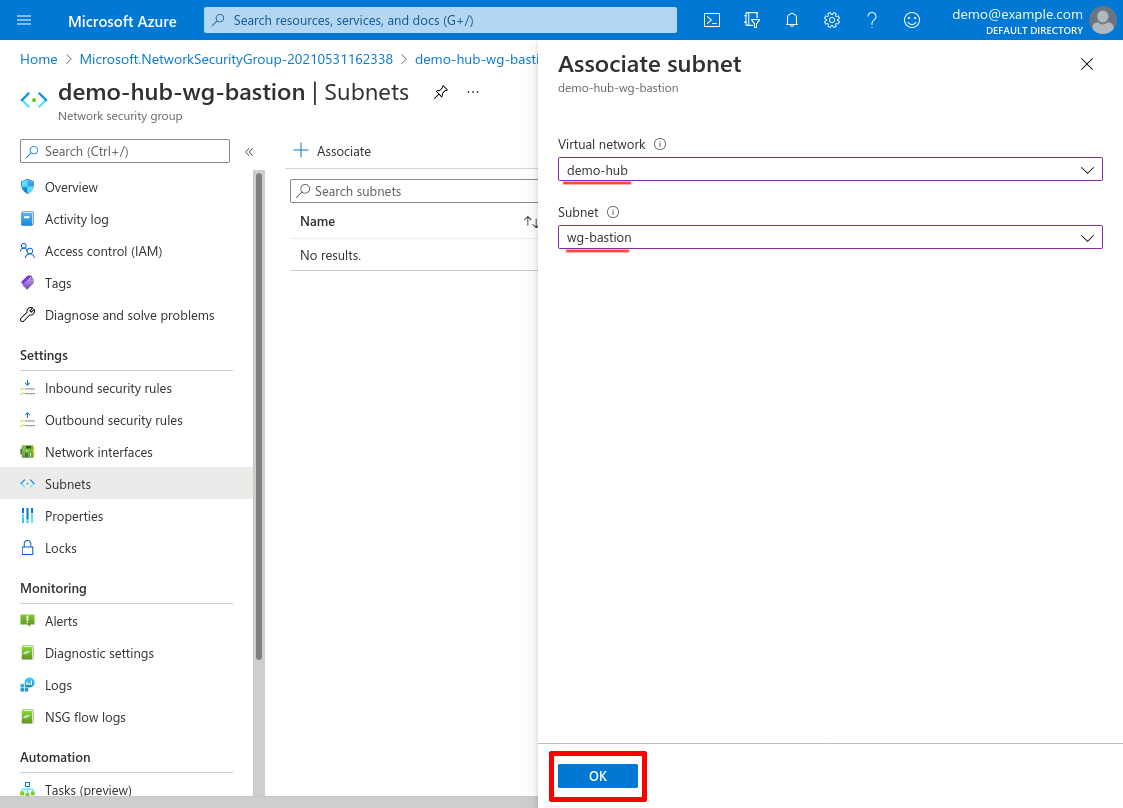Focus the side menu Search (Ctrl+/) box
The width and height of the screenshot is (1123, 808).
pos(125,151)
